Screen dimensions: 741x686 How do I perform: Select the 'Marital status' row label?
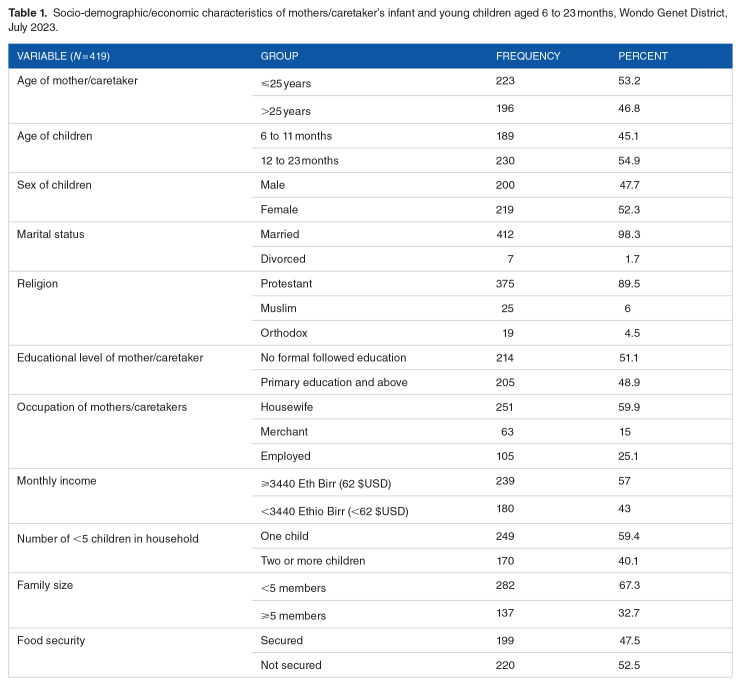click(x=48, y=234)
